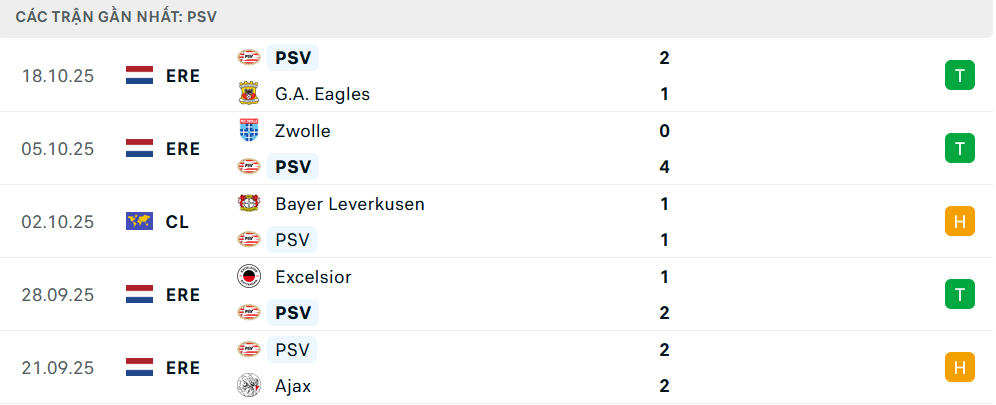This screenshot has height=405, width=996.
Task: Open the G.A. Eagles team link
Action: click(322, 94)
